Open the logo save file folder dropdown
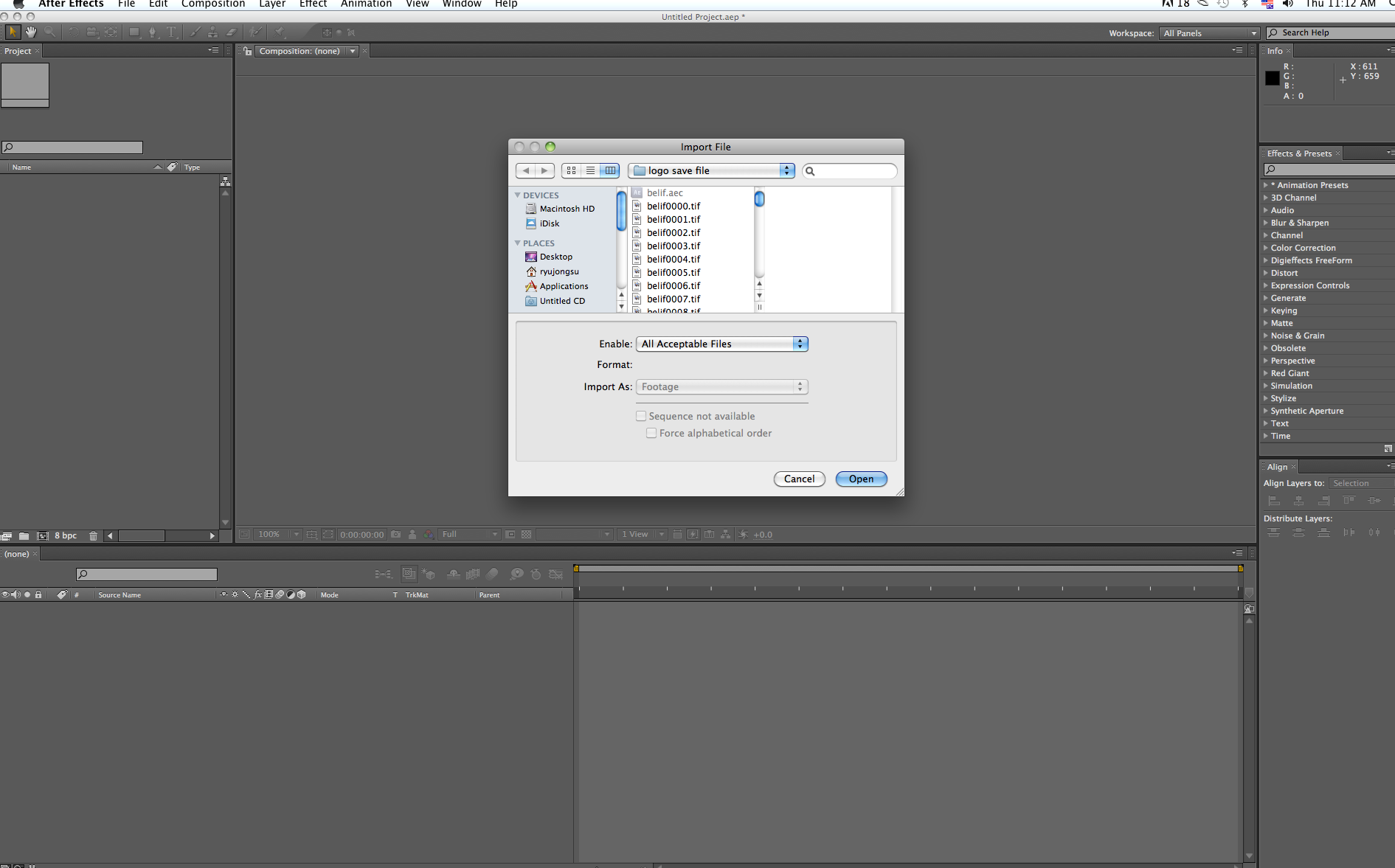The width and height of the screenshot is (1395, 868). click(x=711, y=170)
